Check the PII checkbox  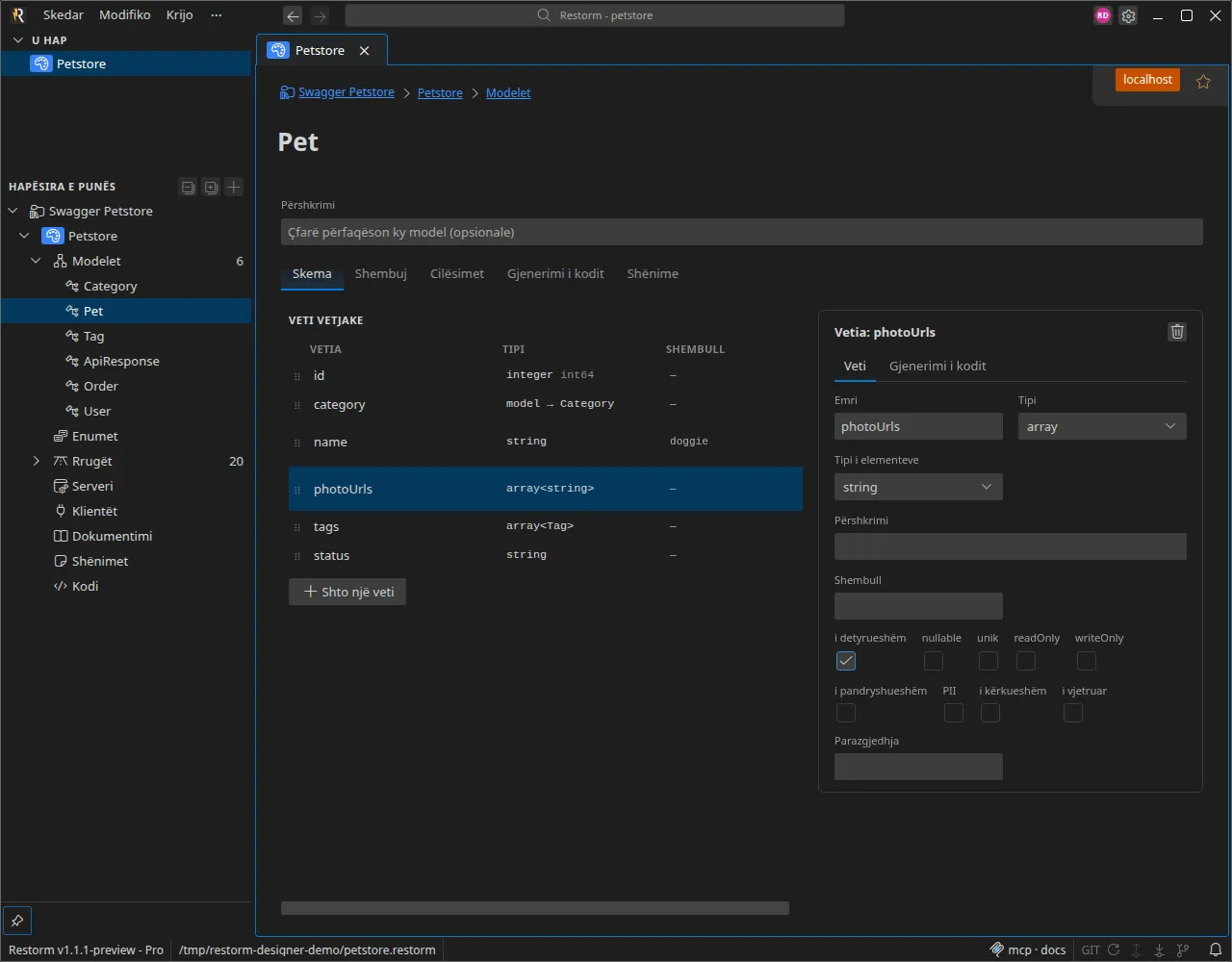click(954, 713)
